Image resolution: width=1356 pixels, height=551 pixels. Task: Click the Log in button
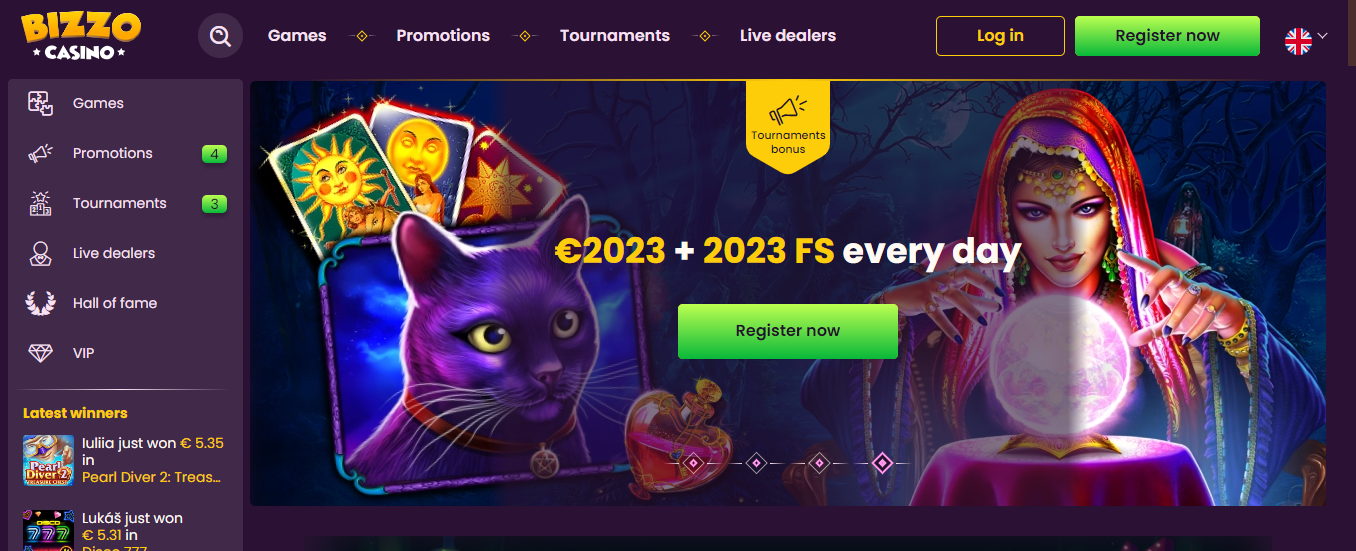tap(1000, 36)
